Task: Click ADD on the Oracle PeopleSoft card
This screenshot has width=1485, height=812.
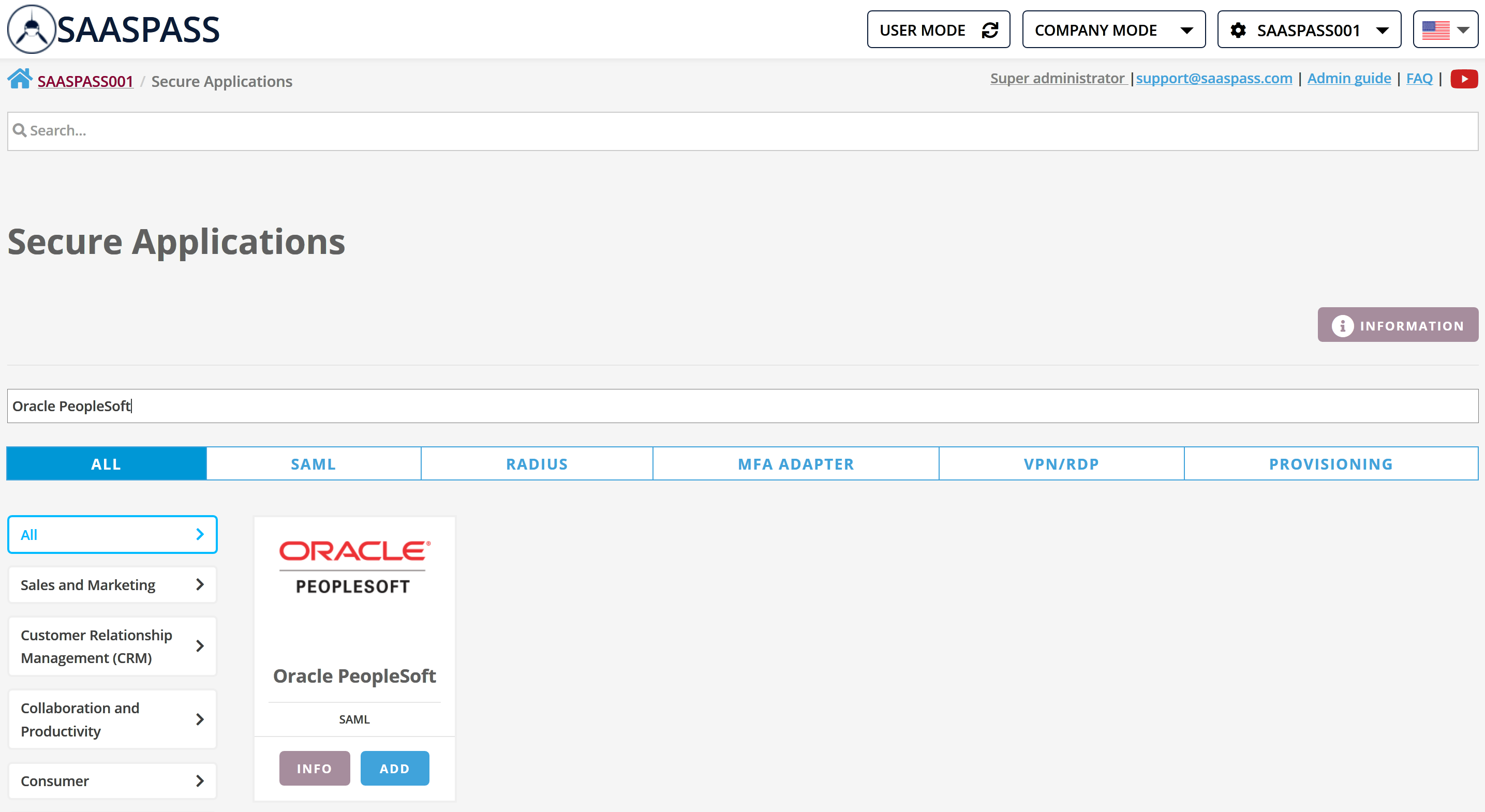Action: pyautogui.click(x=394, y=768)
